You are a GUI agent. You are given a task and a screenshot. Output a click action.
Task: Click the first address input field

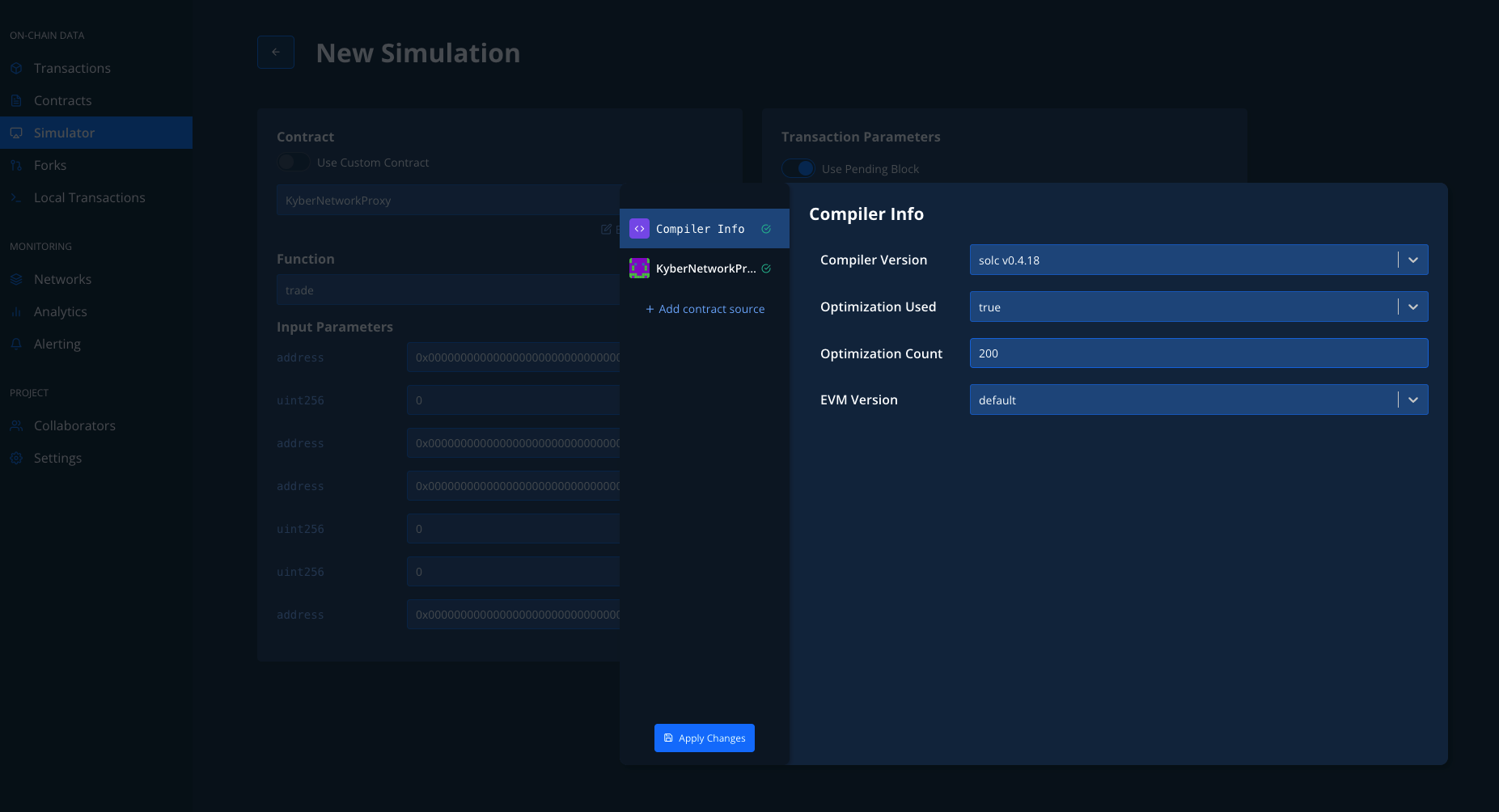(x=513, y=357)
